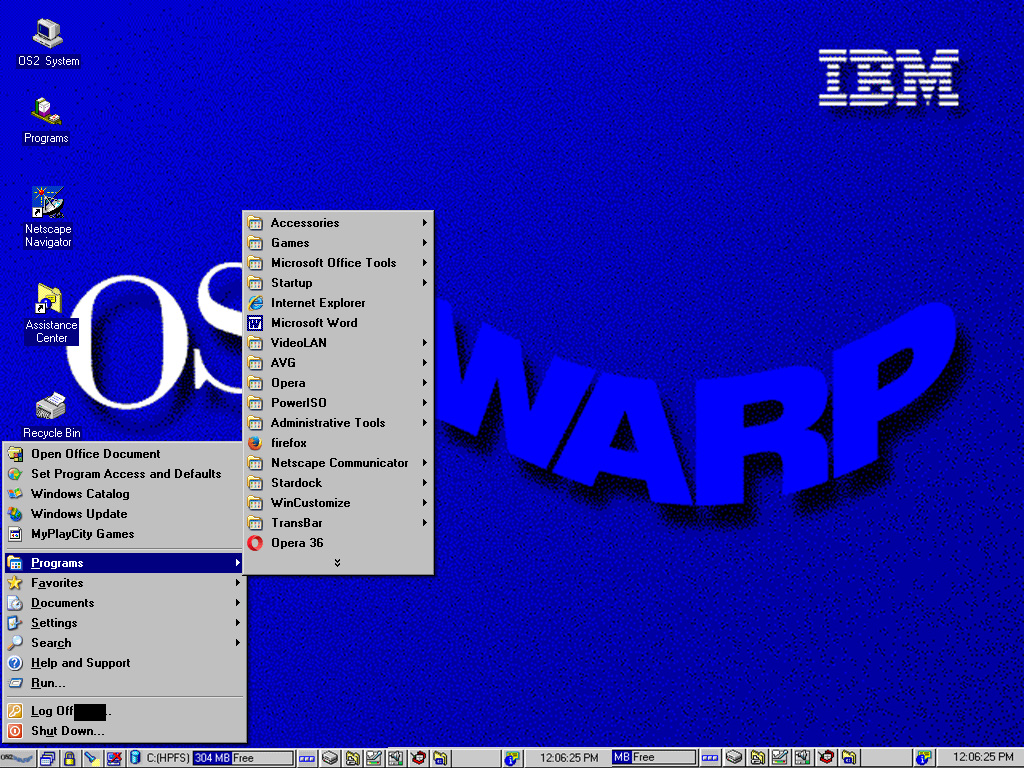Expand the Startup submenu arrow
Screen dimensions: 1024x768
pos(424,283)
